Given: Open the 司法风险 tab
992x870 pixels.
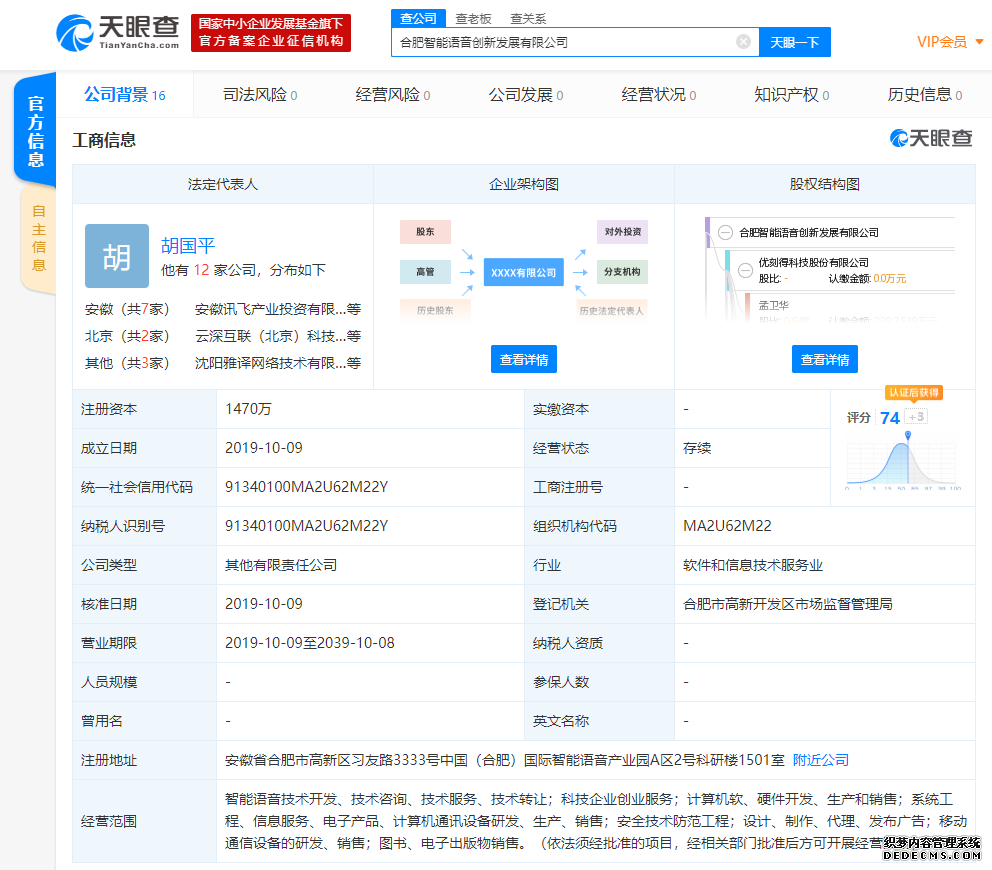Looking at the screenshot, I should pyautogui.click(x=260, y=95).
